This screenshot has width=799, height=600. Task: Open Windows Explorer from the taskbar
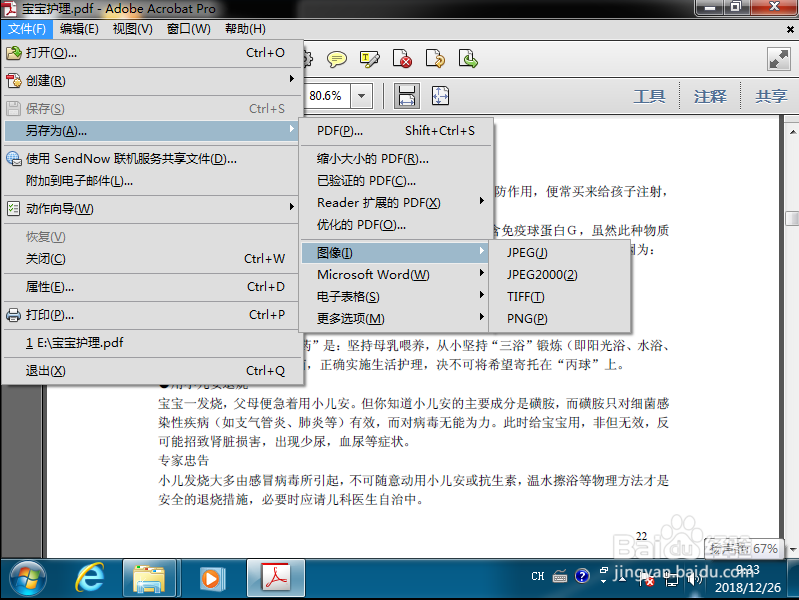tap(149, 579)
